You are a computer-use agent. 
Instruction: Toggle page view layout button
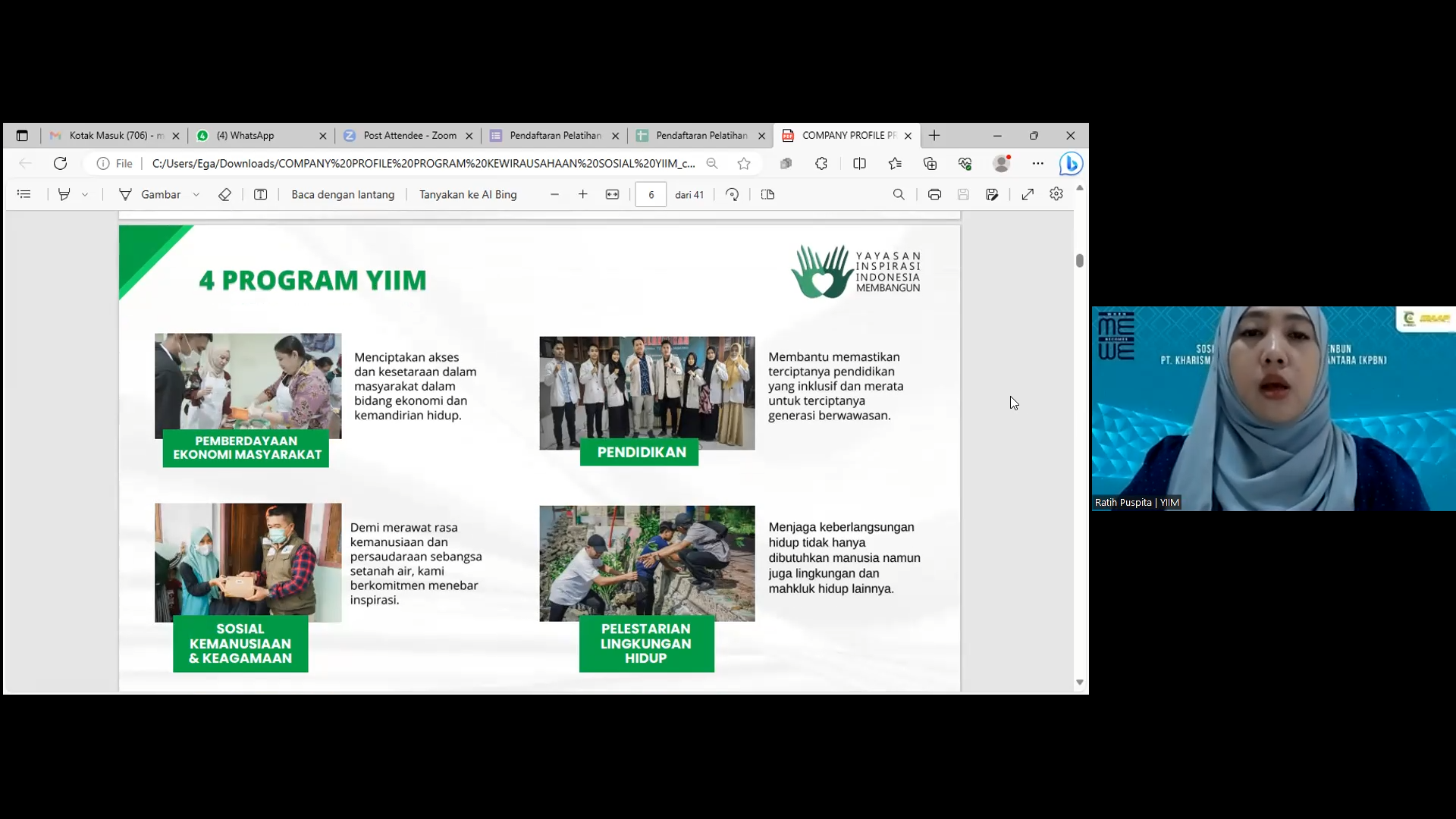coord(767,195)
